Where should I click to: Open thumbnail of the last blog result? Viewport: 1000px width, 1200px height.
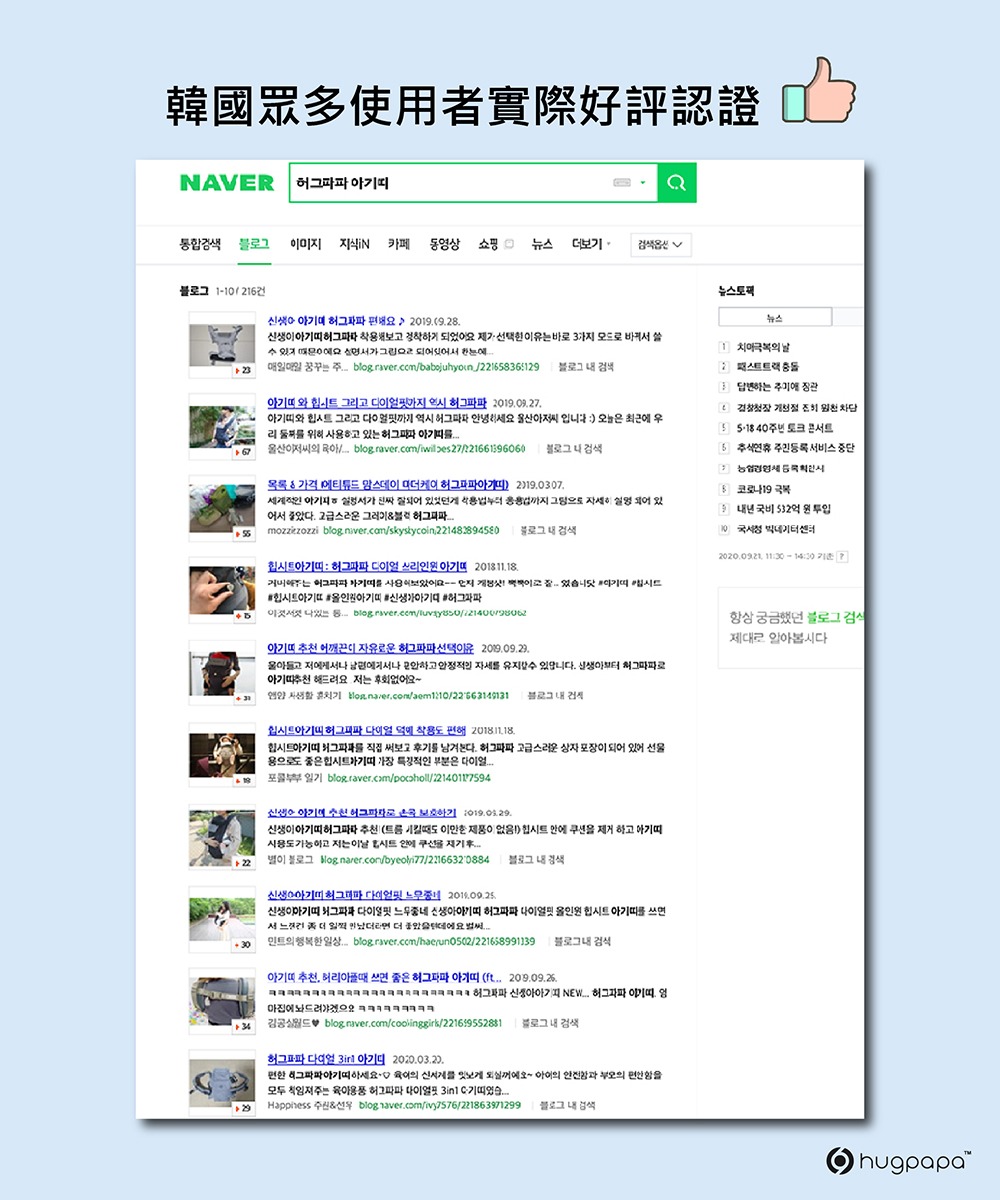coord(222,1083)
